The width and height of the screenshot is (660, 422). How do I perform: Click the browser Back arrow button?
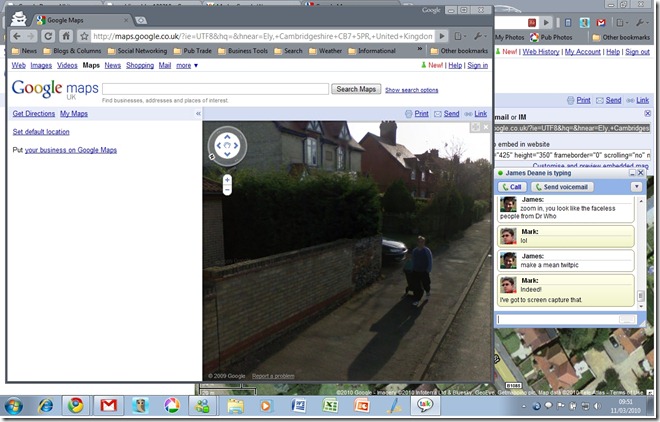click(x=17, y=36)
